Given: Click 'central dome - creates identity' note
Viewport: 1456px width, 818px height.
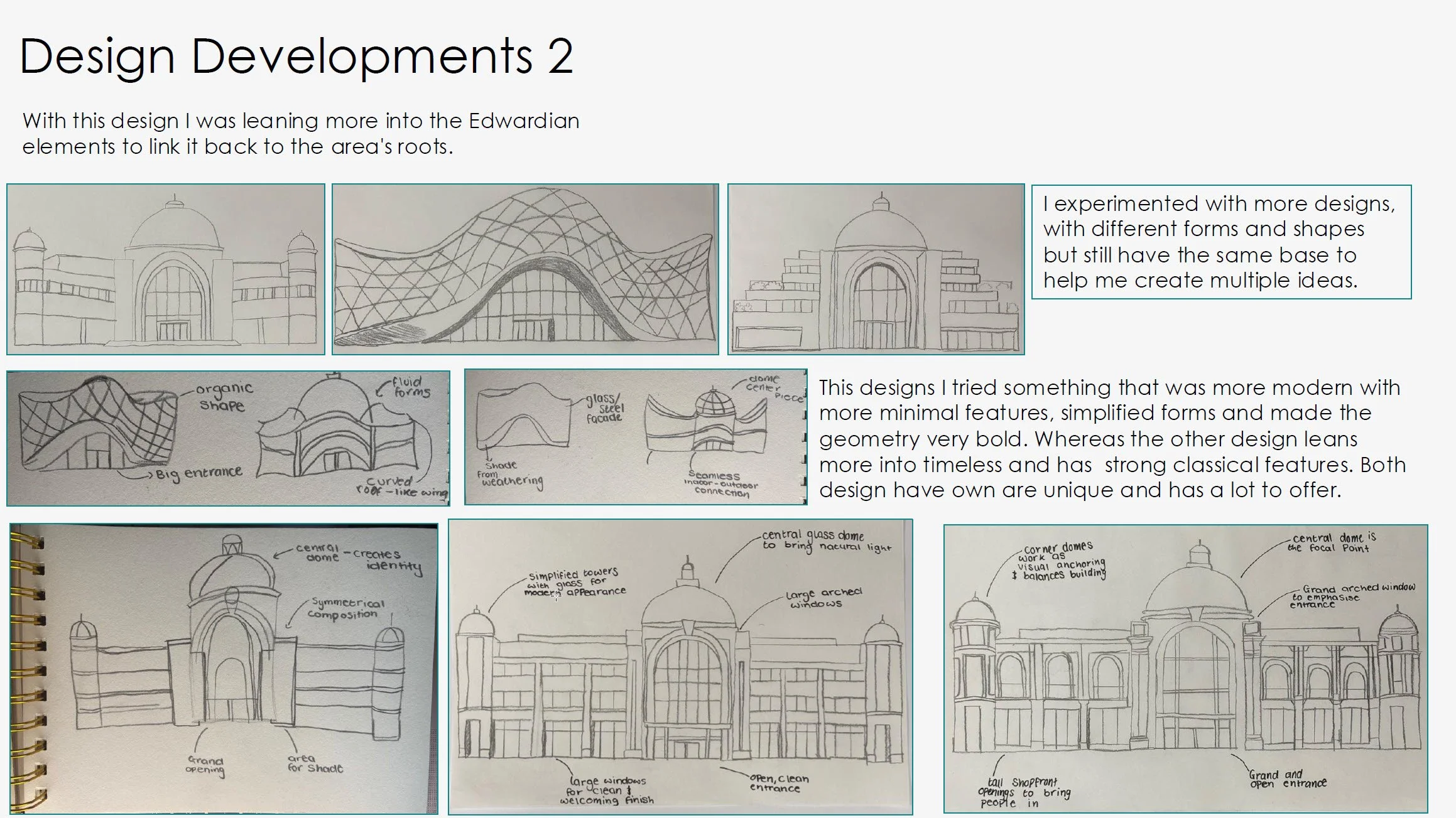Looking at the screenshot, I should [359, 559].
